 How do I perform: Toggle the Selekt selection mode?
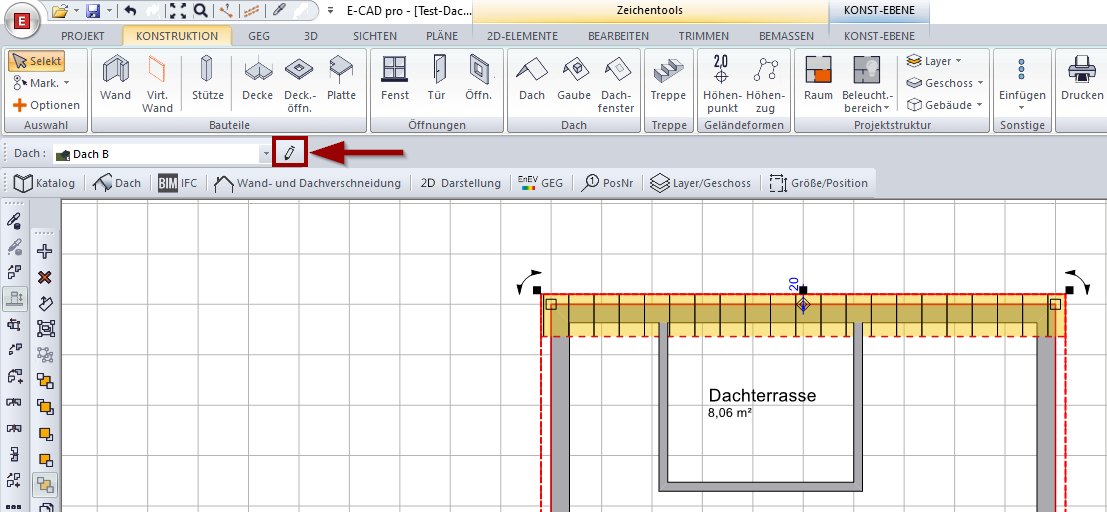pyautogui.click(x=37, y=61)
